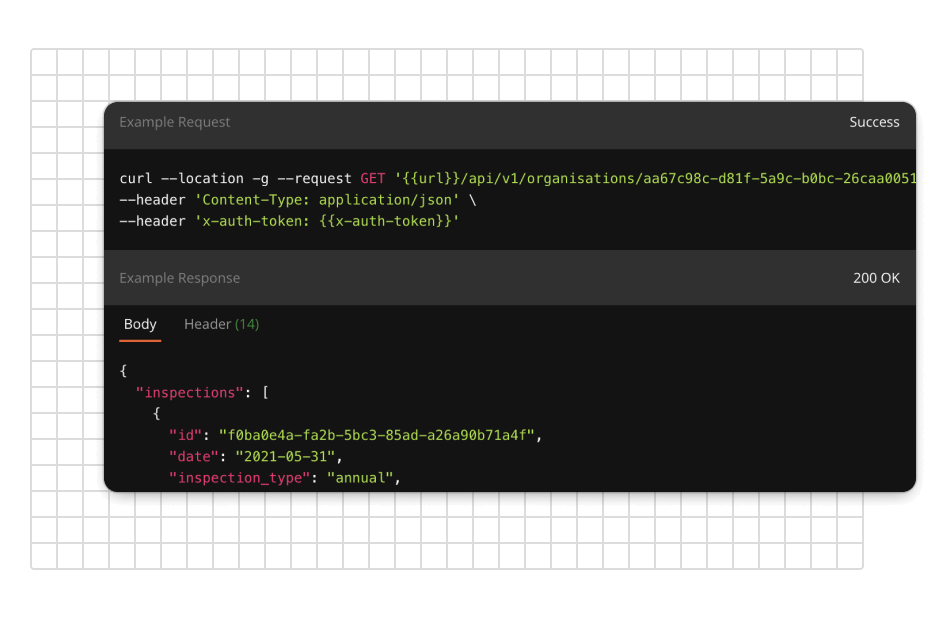Select the Success example label
Screen dimensions: 929x620
pos(874,122)
